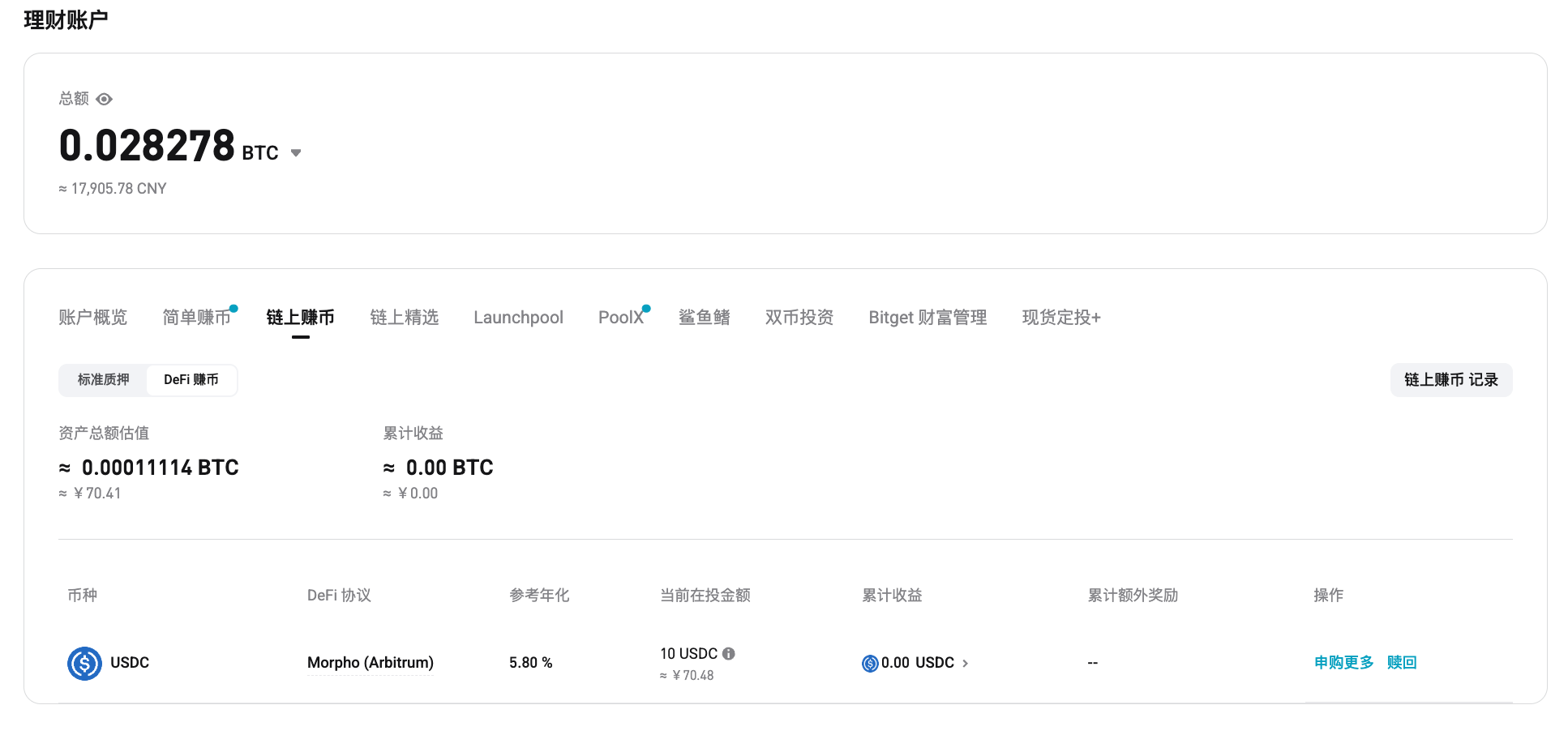Open the PoolX tab
Image resolution: width=1568 pixels, height=752 pixels.
pos(621,317)
